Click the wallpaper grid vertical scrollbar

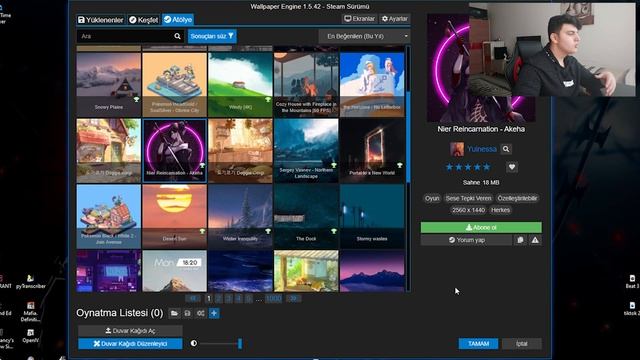point(408,136)
